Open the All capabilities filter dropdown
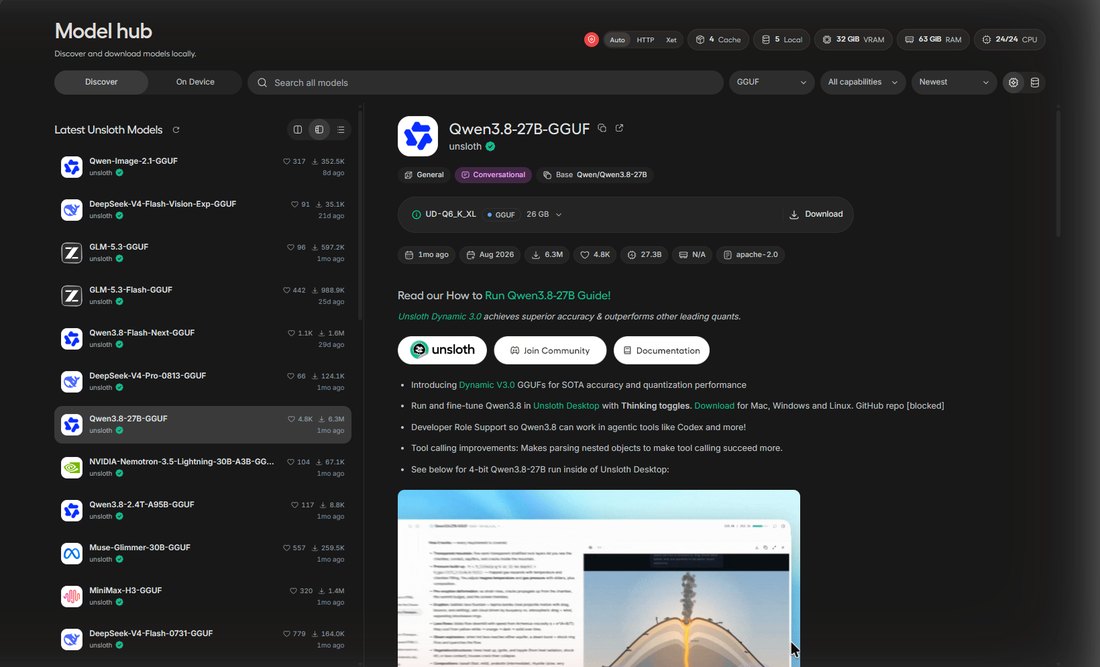 pyautogui.click(x=863, y=82)
